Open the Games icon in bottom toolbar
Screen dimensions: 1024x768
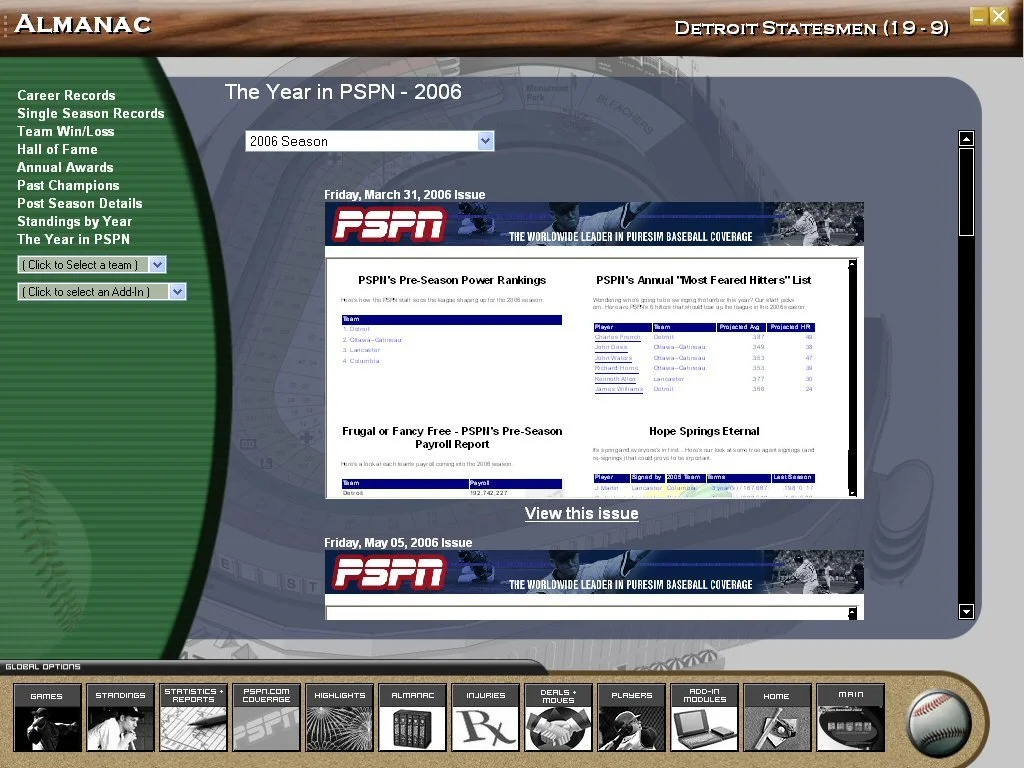tap(47, 717)
